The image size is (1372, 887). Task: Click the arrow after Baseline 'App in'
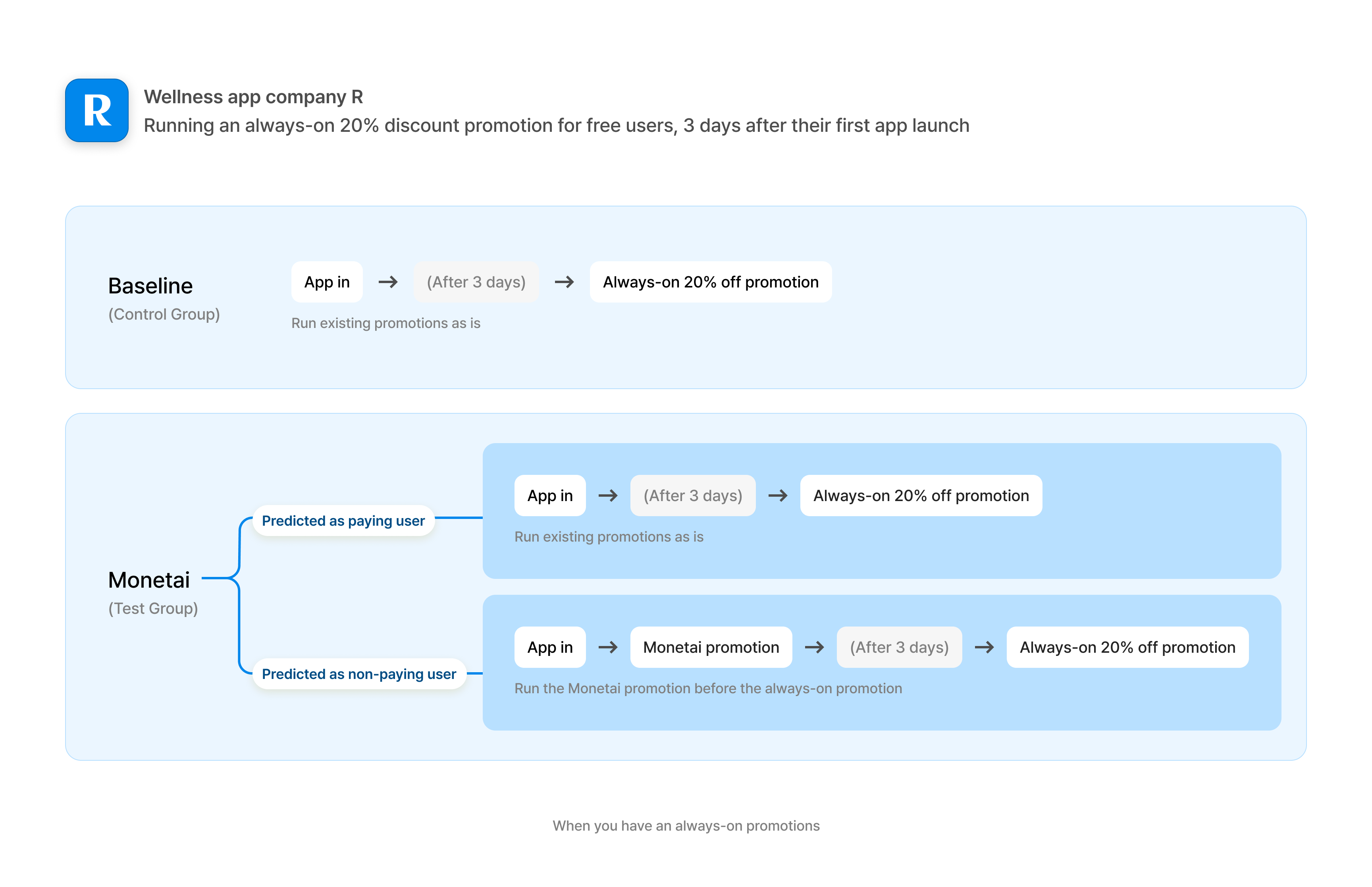coord(388,282)
